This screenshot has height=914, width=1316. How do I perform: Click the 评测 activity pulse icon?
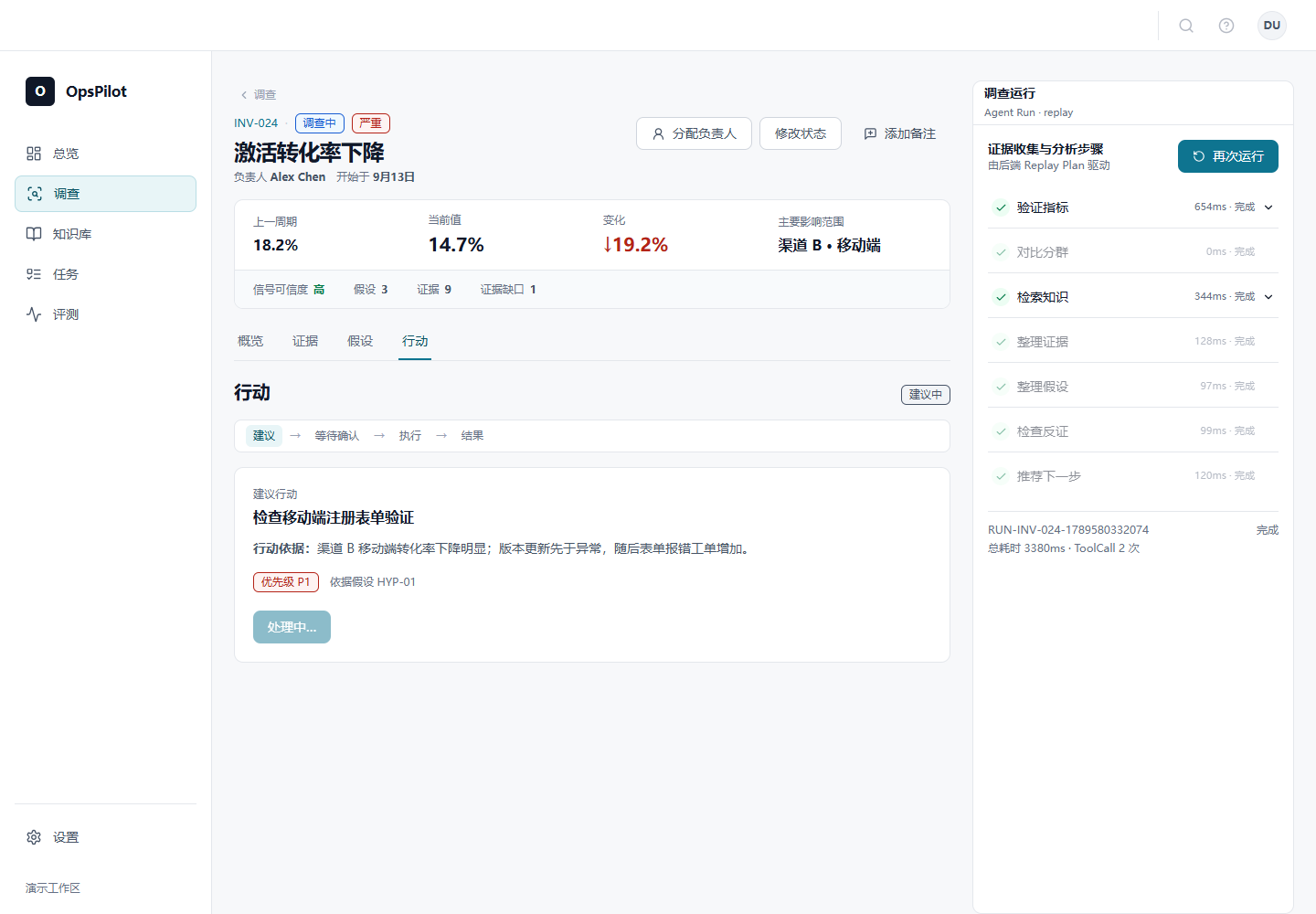tap(34, 314)
